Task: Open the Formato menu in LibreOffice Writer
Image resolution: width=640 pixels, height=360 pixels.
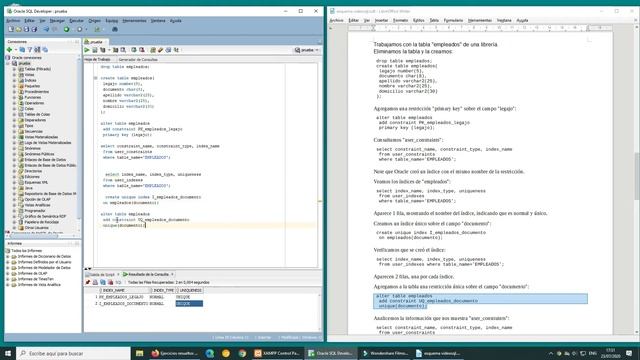Action: pos(400,20)
